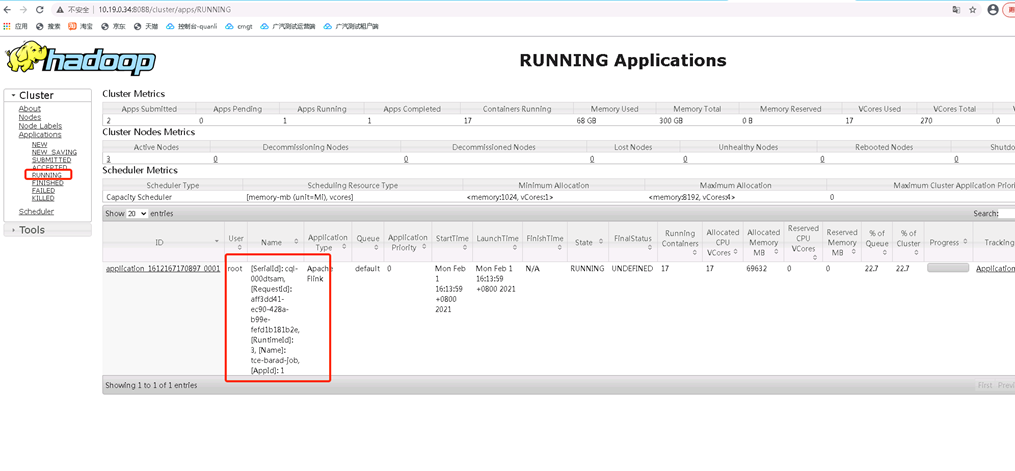Expand the Tools sidebar section
The image size is (1015, 471).
pos(47,230)
